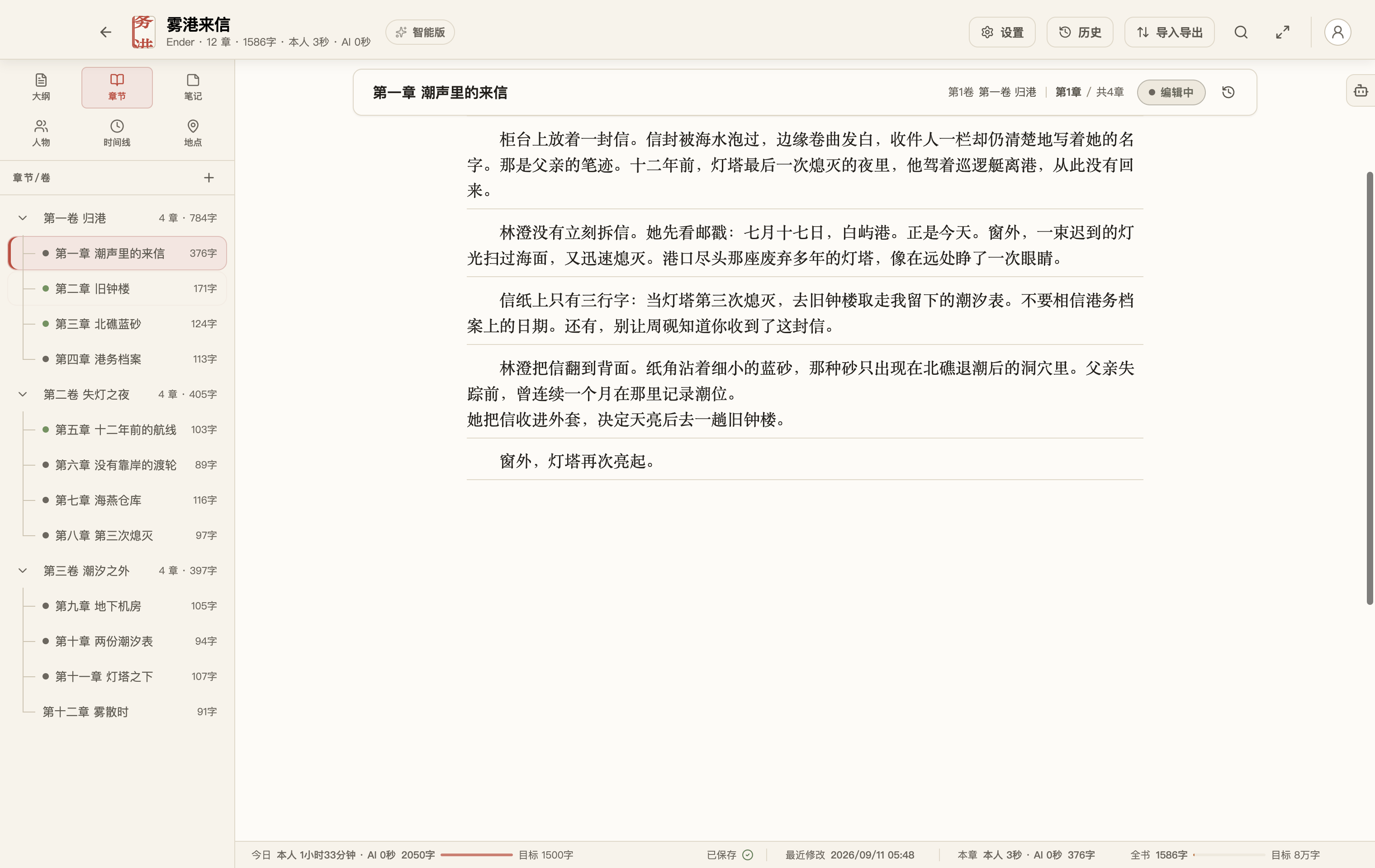Open chapter 第八章 第三次熄灭
The image size is (1375, 868).
[118, 535]
